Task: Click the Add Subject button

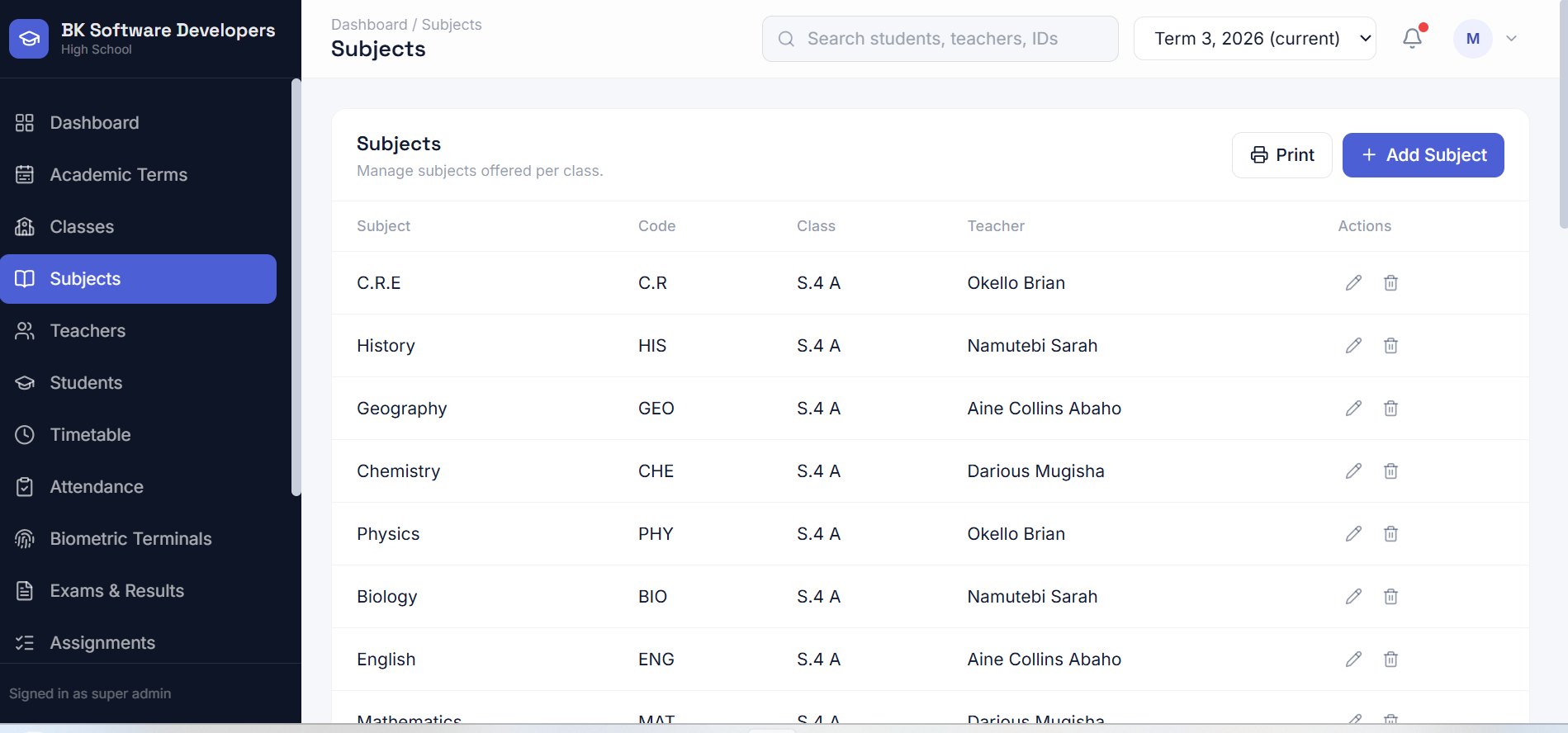Action: tap(1424, 155)
